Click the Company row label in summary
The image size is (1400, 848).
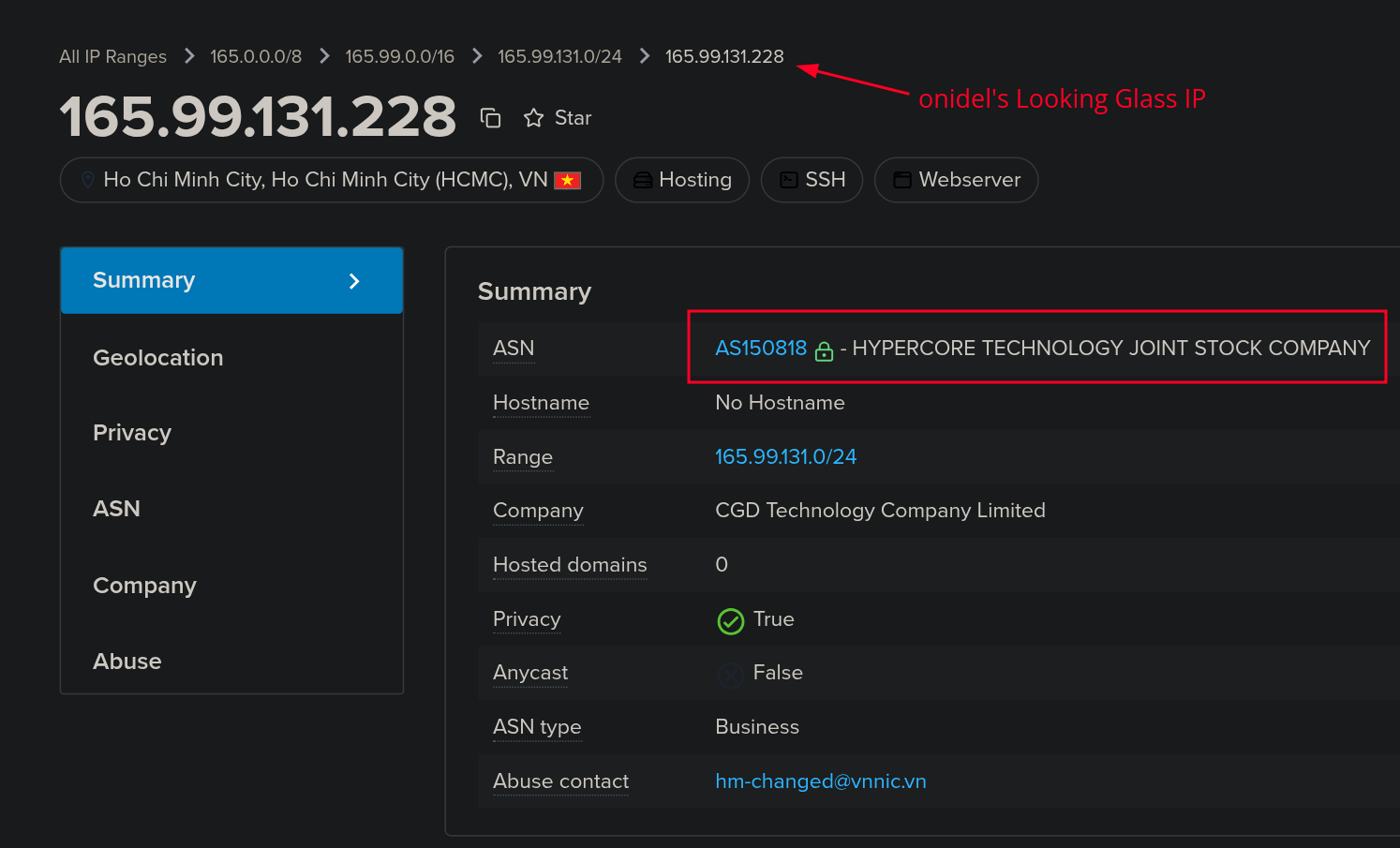(x=538, y=511)
